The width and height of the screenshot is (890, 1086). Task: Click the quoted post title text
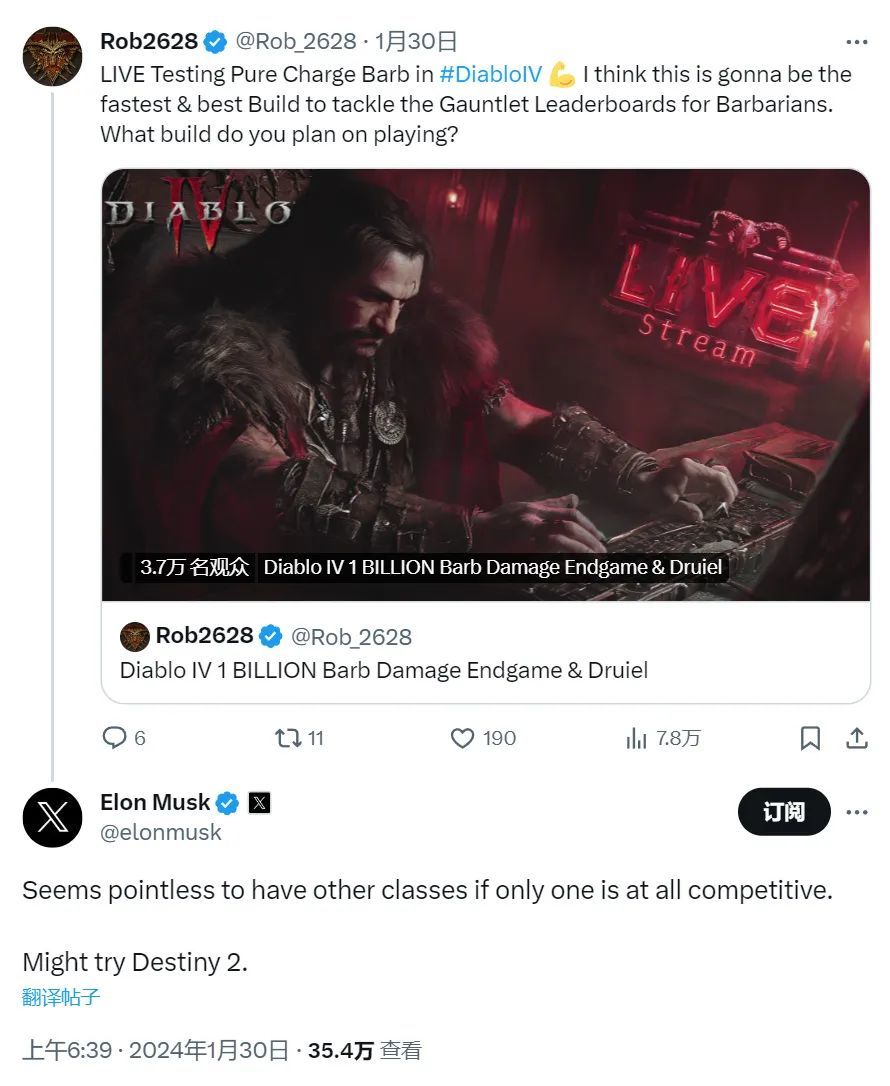click(x=384, y=670)
